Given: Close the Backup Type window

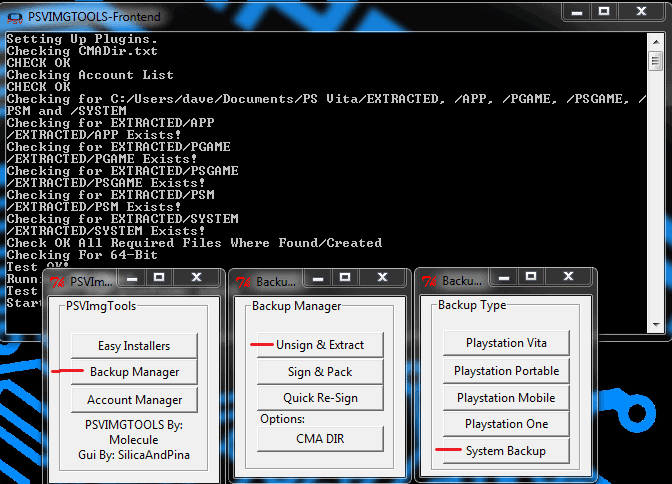Looking at the screenshot, I should pos(568,277).
